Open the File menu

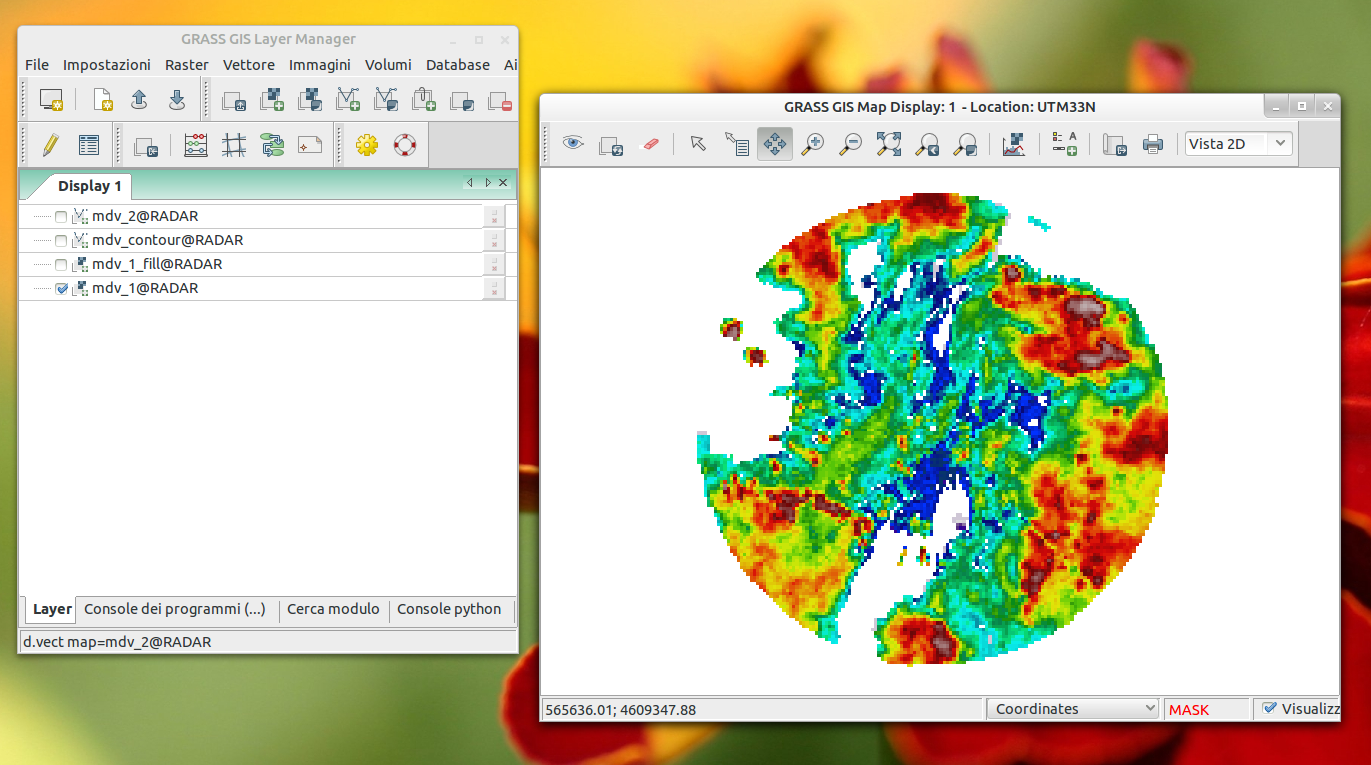[x=37, y=65]
